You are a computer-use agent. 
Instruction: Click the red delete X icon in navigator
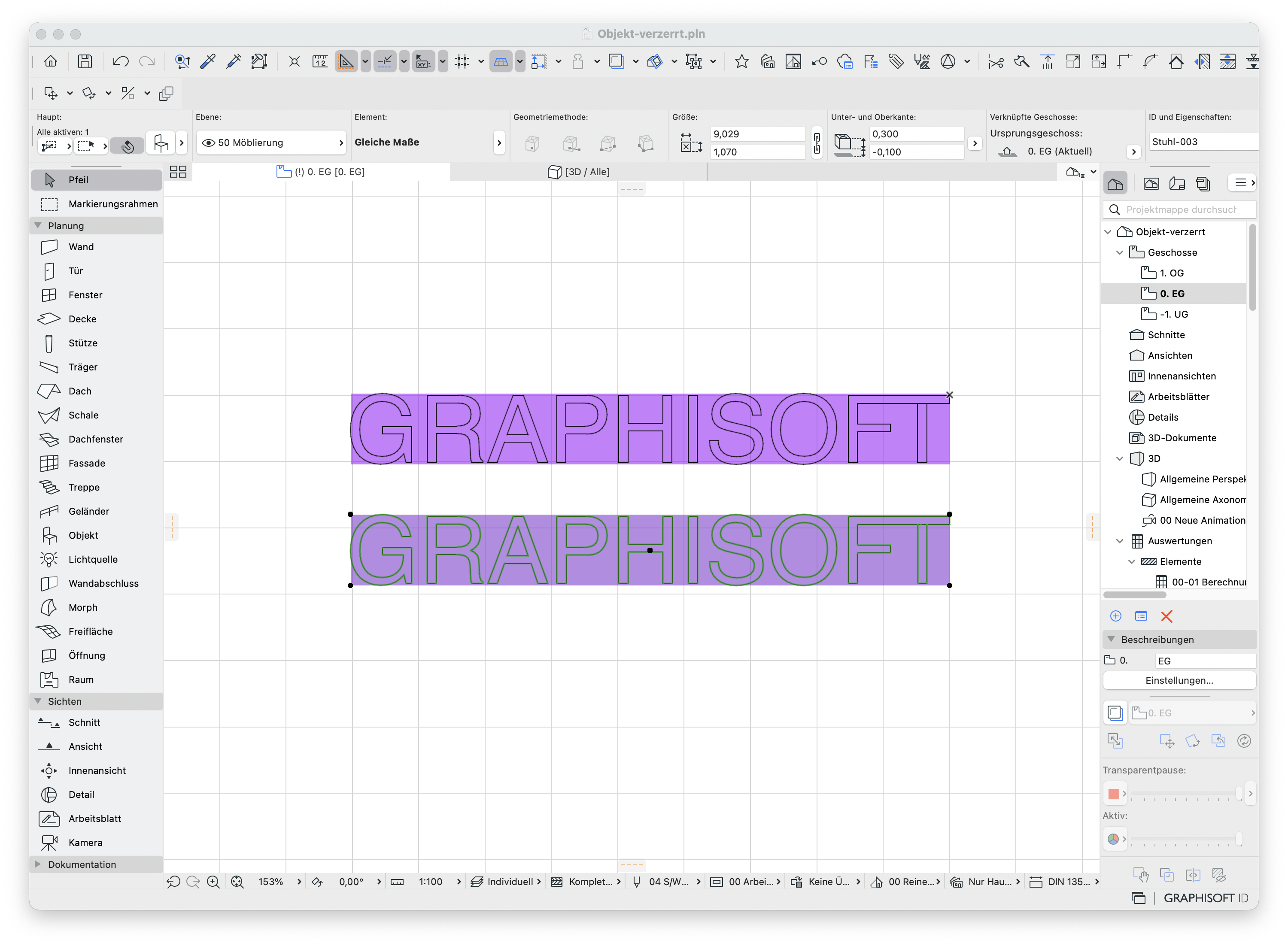pos(1166,616)
